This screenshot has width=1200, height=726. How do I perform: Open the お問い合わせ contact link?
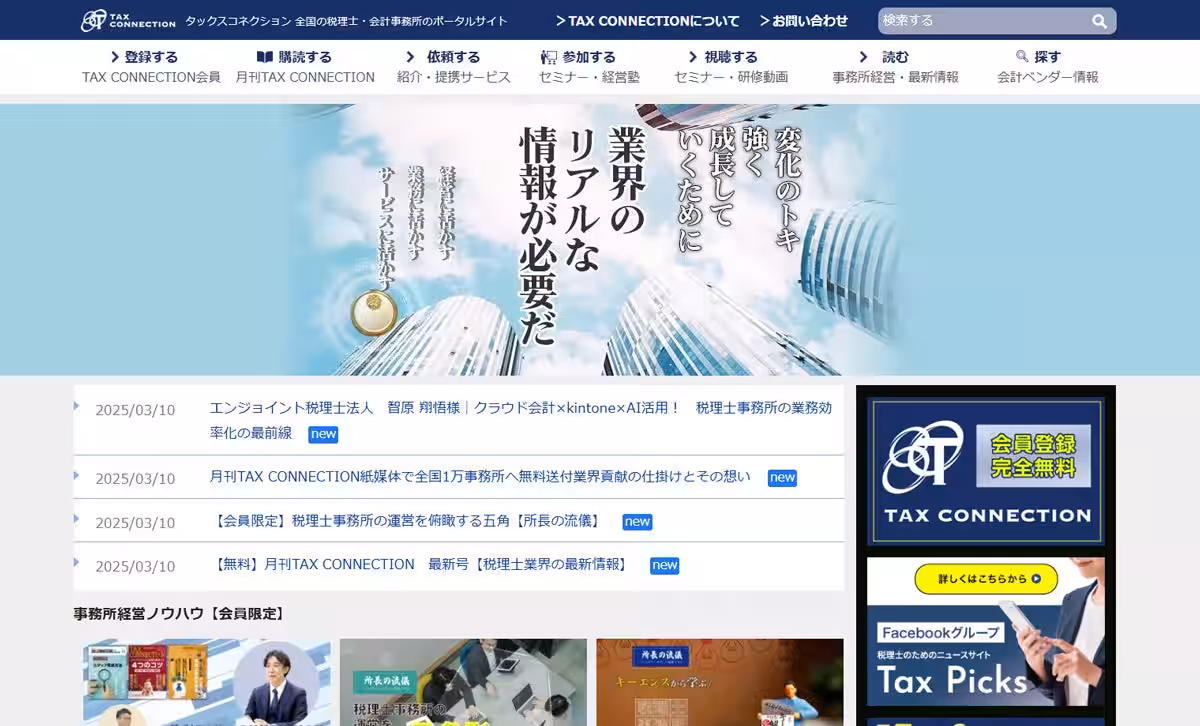click(x=803, y=21)
